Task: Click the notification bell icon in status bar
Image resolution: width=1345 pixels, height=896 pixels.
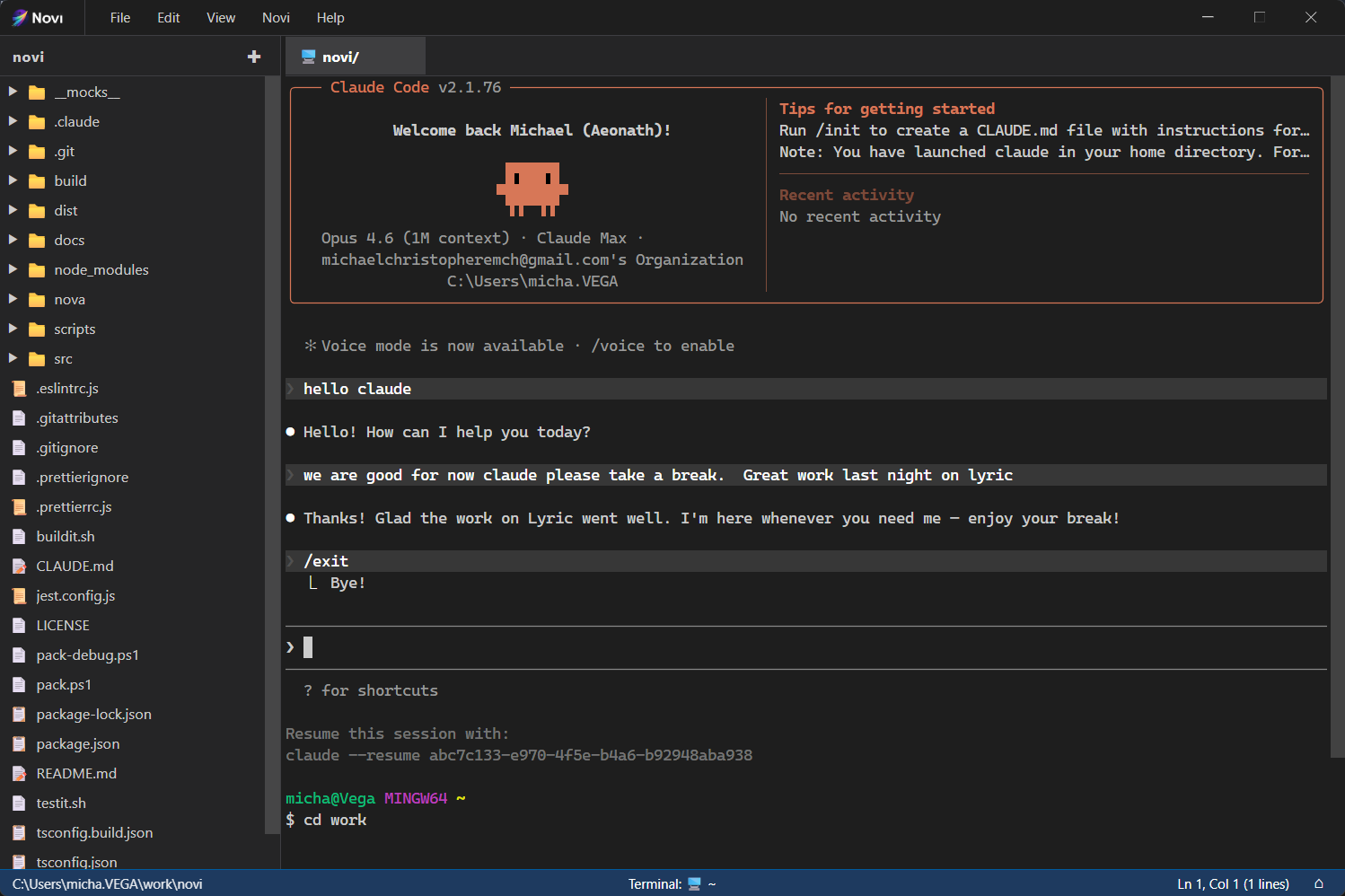Action: pos(1318,883)
